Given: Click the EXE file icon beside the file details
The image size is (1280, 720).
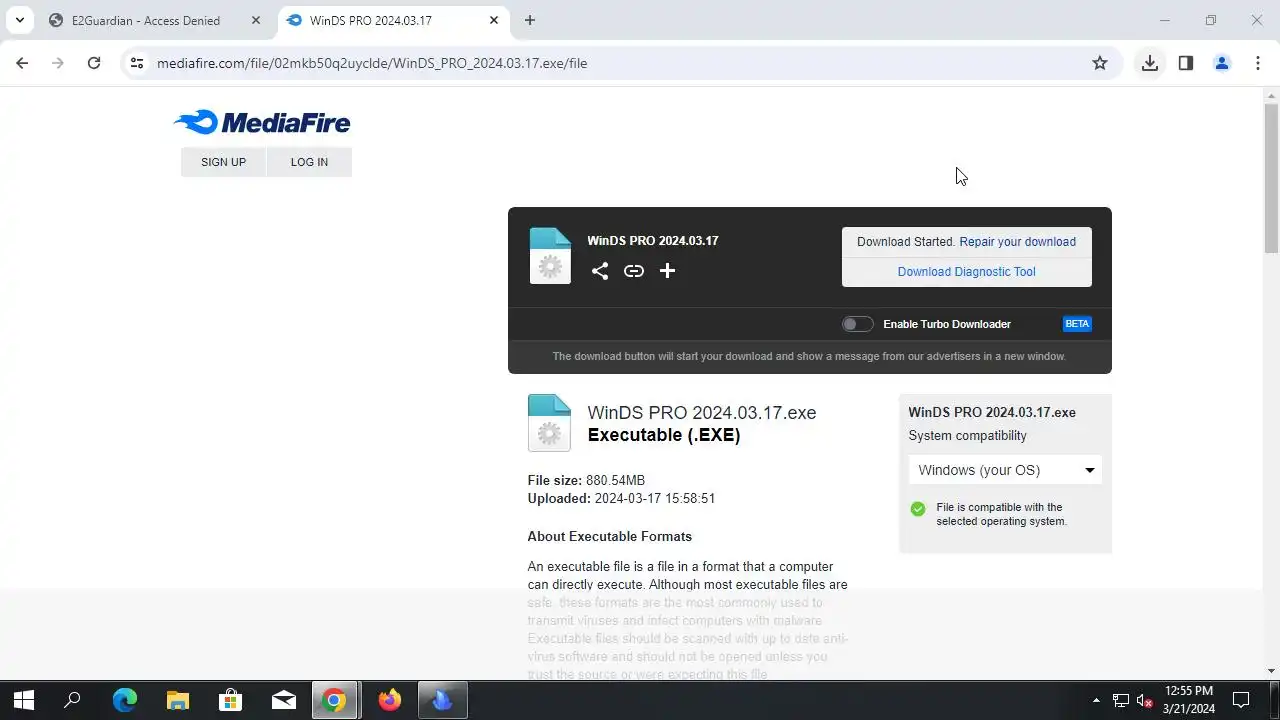Looking at the screenshot, I should [549, 423].
